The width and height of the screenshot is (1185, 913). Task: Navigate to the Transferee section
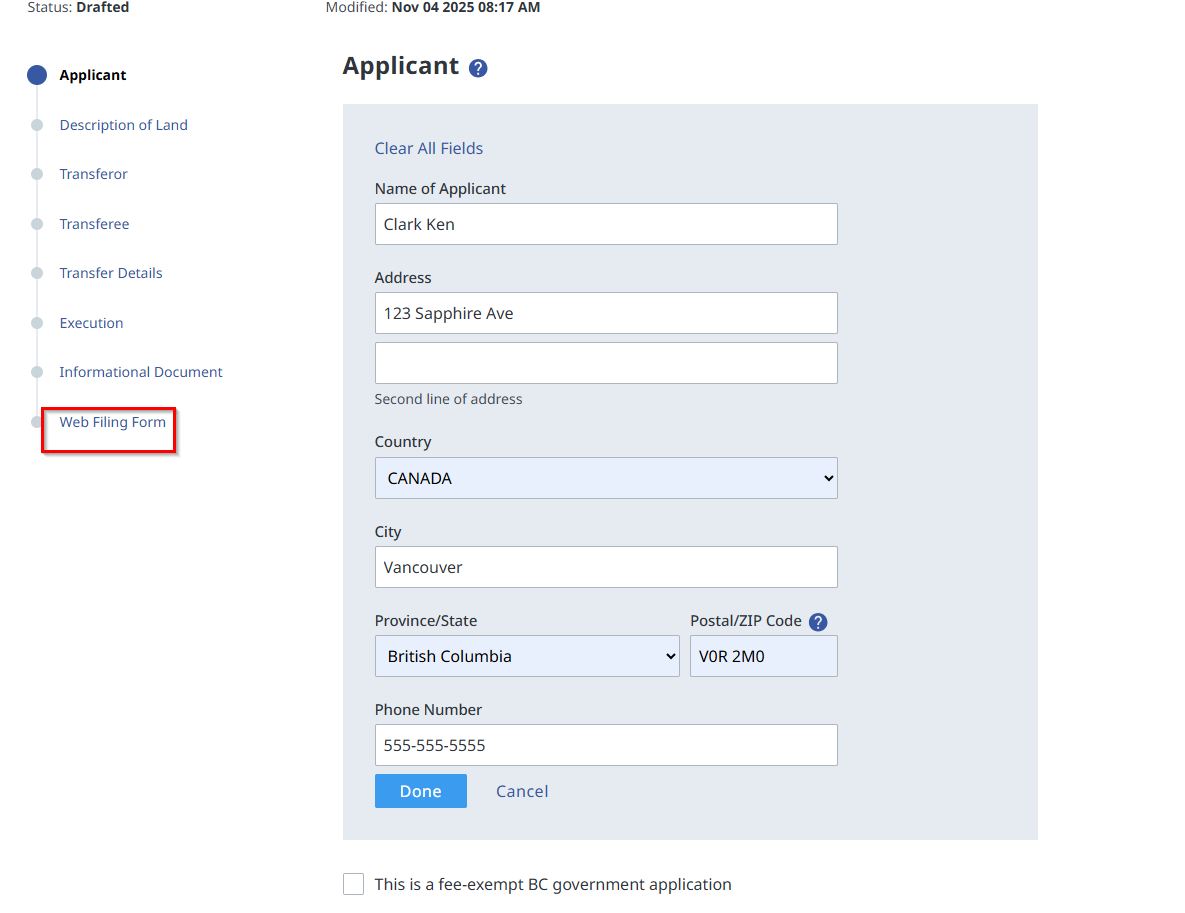coord(94,224)
